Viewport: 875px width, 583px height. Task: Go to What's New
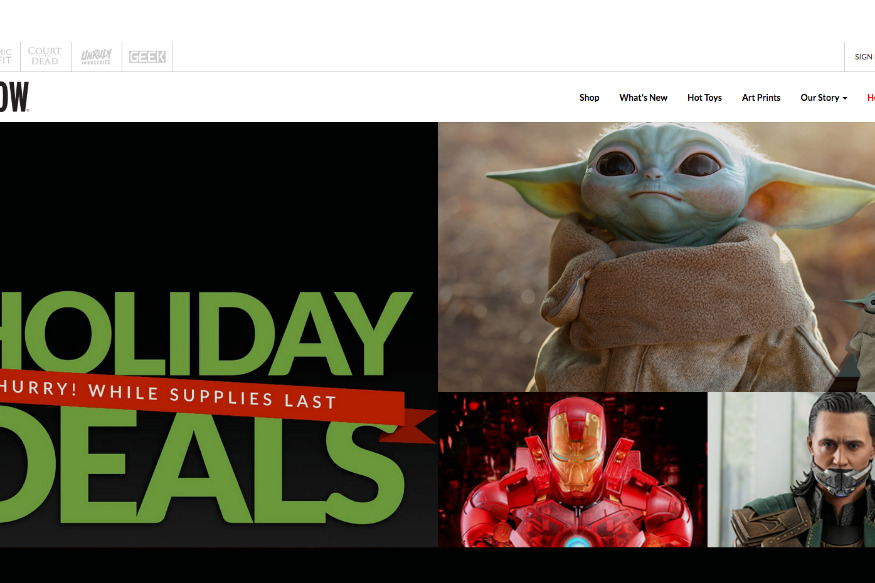643,98
